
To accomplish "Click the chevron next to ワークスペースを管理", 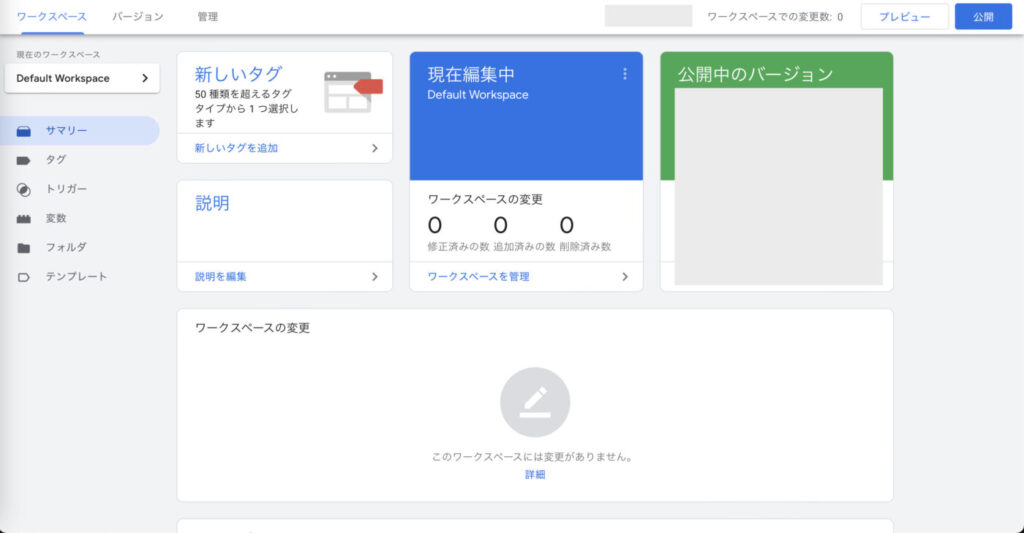I will 625,277.
